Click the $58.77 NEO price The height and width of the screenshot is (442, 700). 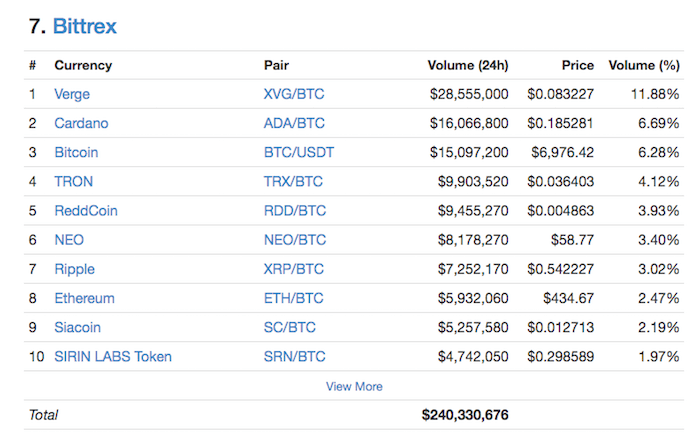[572, 240]
